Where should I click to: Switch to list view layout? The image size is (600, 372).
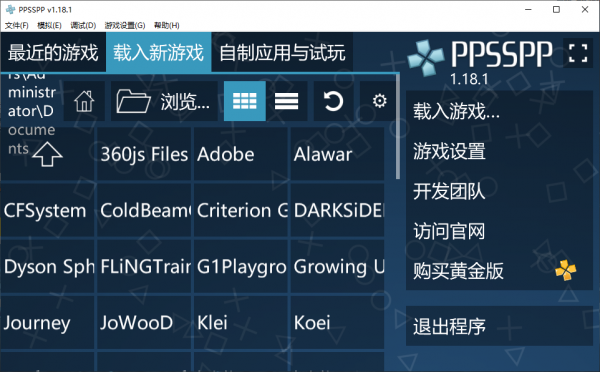(x=286, y=101)
